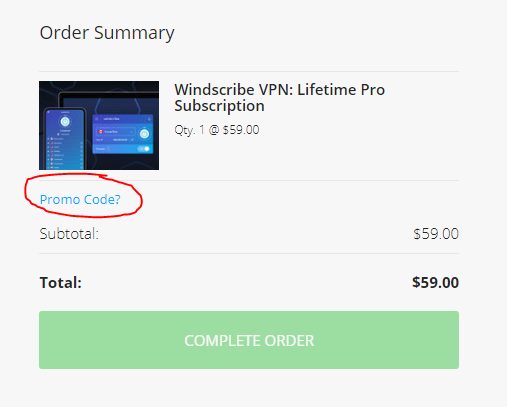The image size is (507, 407).
Task: Toggle the Firewall switch in desktop app mockup
Action: (143, 149)
